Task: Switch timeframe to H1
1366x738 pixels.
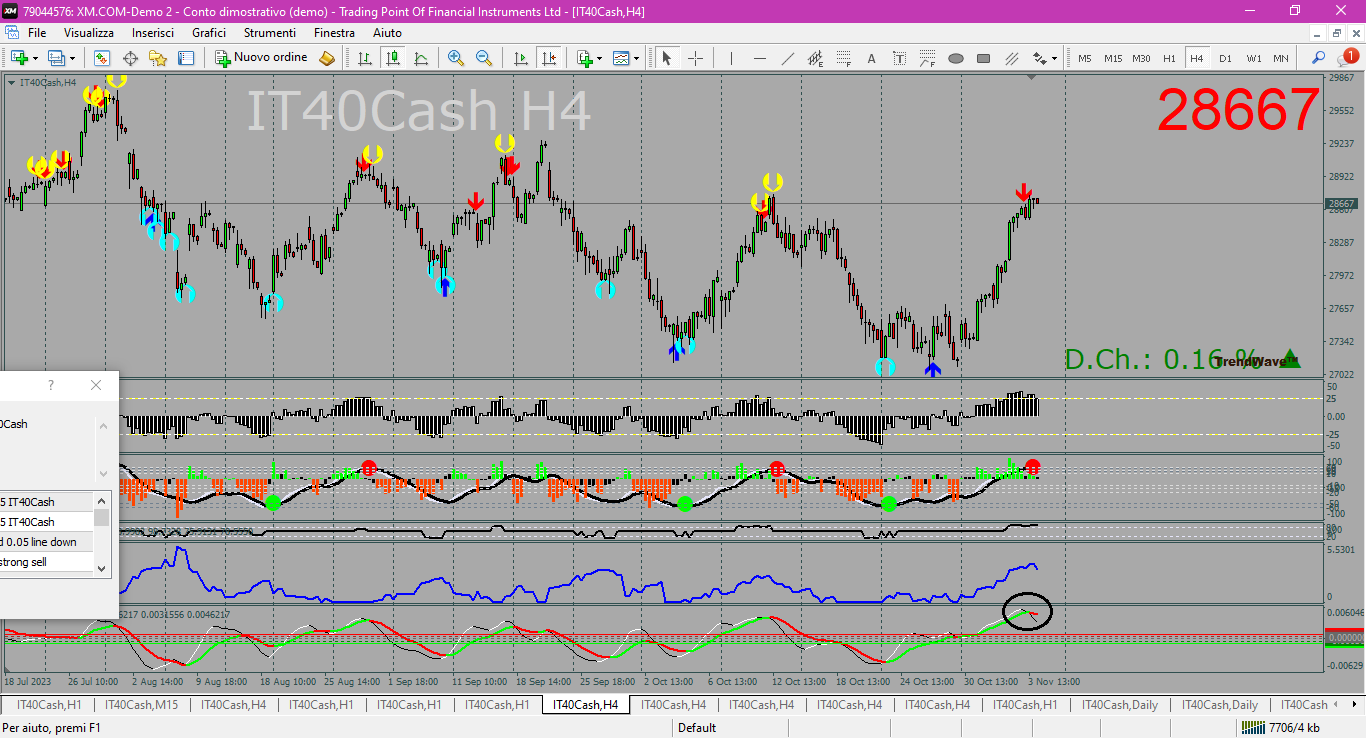Action: coord(1169,58)
